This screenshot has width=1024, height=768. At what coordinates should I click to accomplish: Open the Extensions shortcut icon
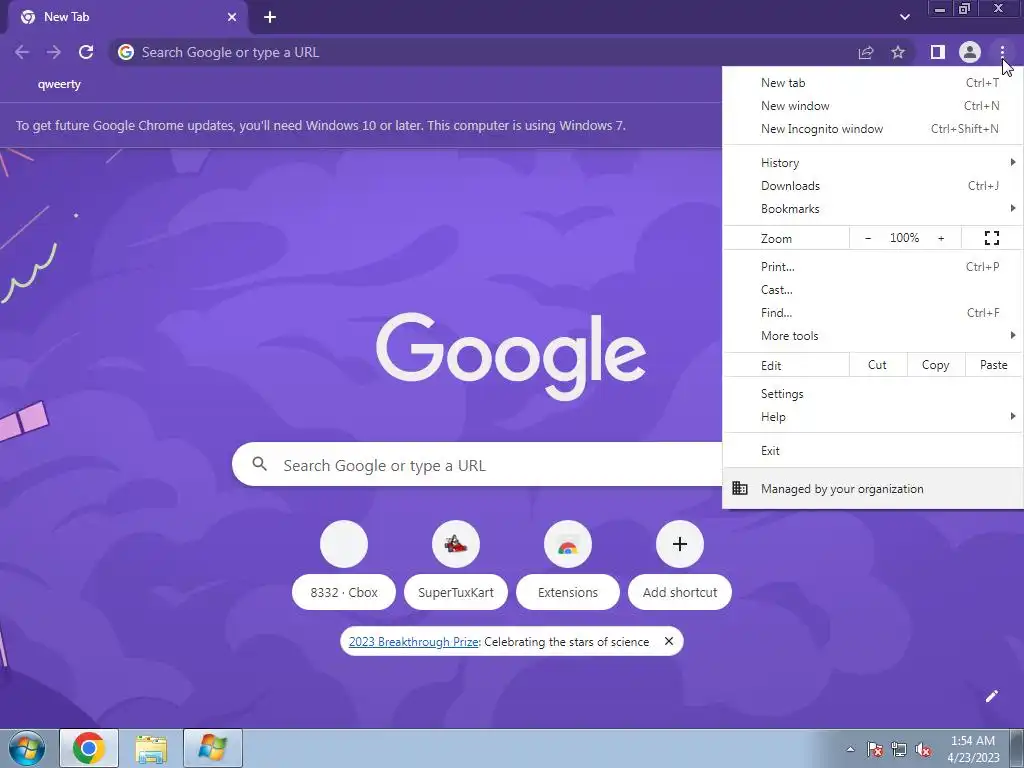click(x=568, y=544)
